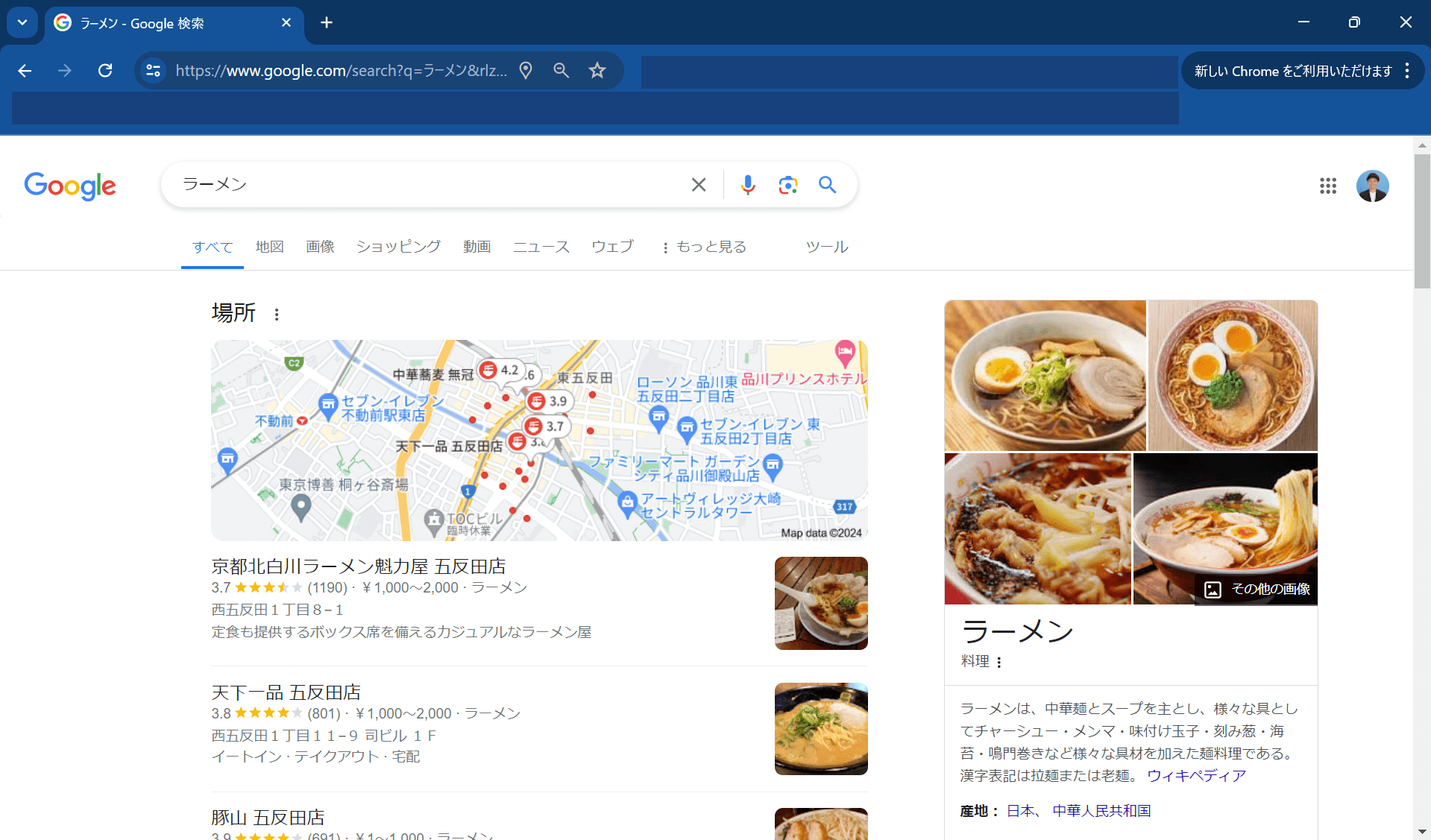
Task: Click TOCビル map marker
Action: coord(434,521)
